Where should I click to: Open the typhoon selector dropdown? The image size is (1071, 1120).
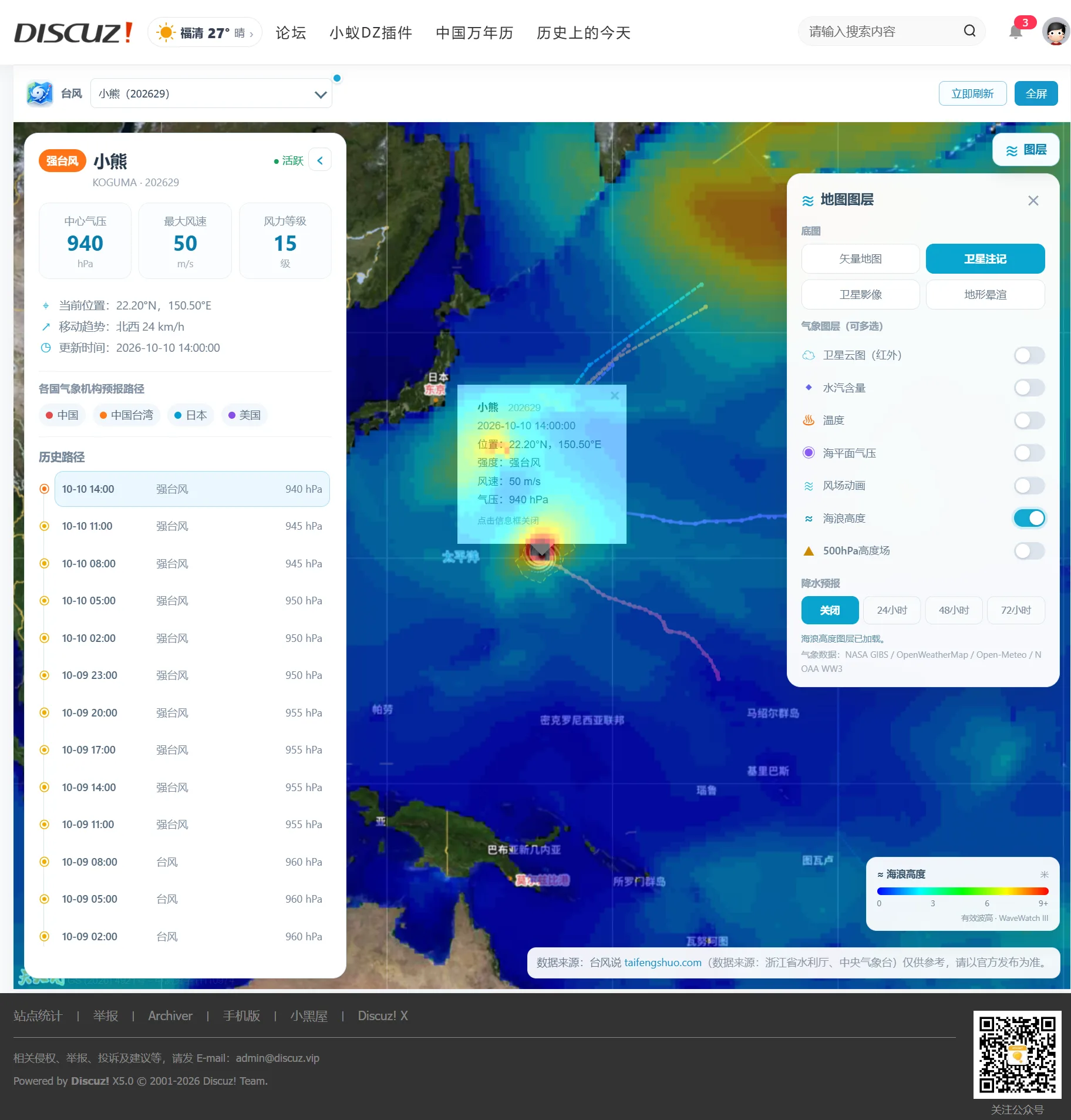(x=211, y=93)
